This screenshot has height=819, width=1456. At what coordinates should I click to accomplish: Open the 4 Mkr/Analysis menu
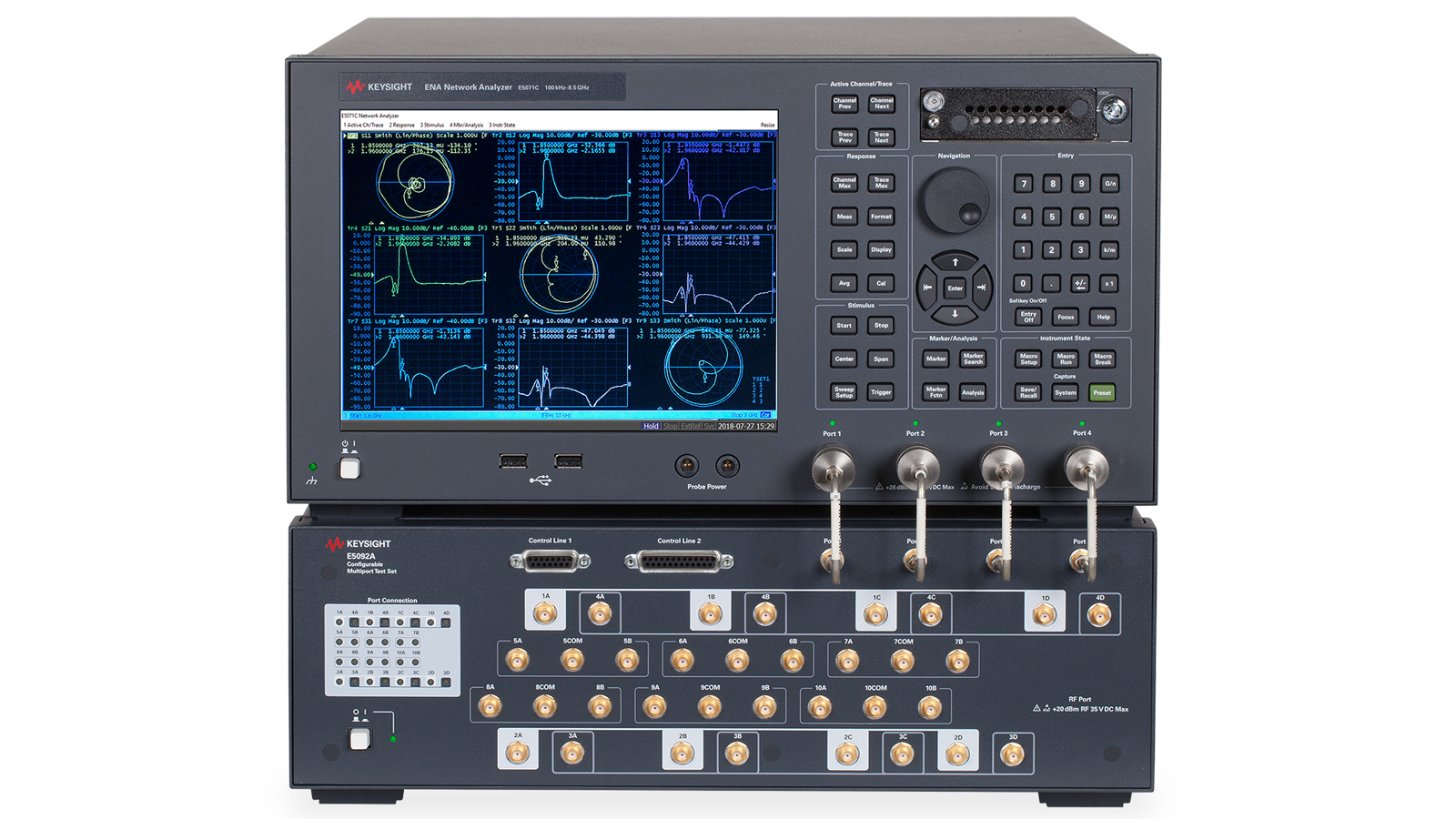tap(466, 126)
